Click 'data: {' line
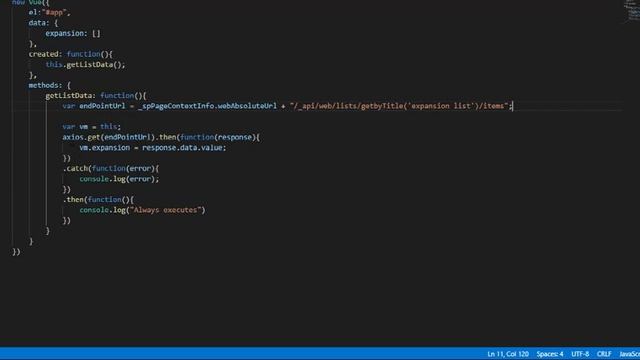 tap(43, 23)
